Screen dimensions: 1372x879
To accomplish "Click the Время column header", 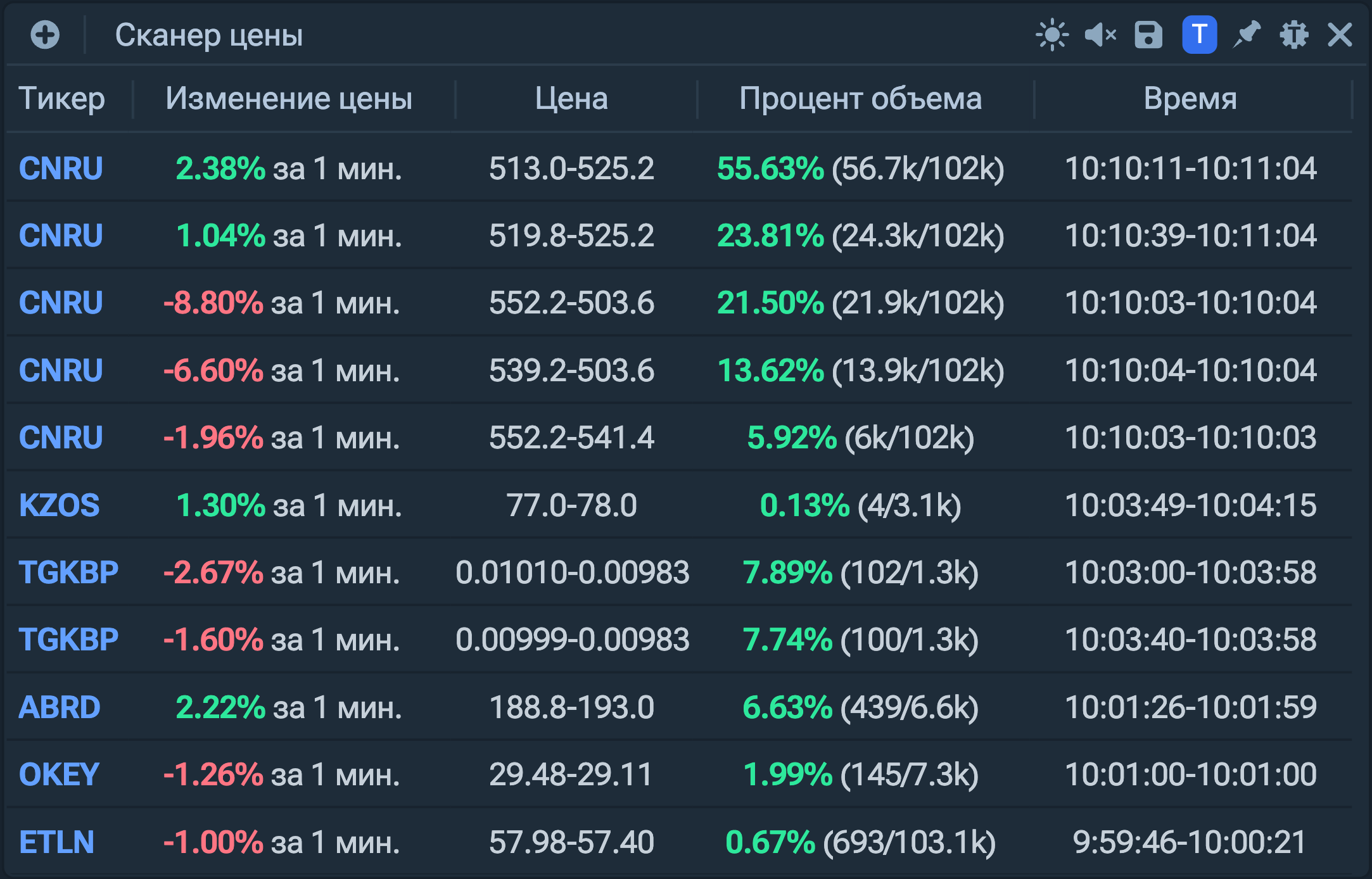I will (x=1190, y=99).
